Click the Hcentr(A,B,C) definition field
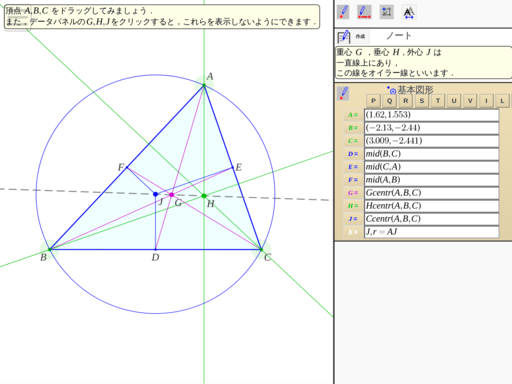The width and height of the screenshot is (512, 384). (x=432, y=206)
